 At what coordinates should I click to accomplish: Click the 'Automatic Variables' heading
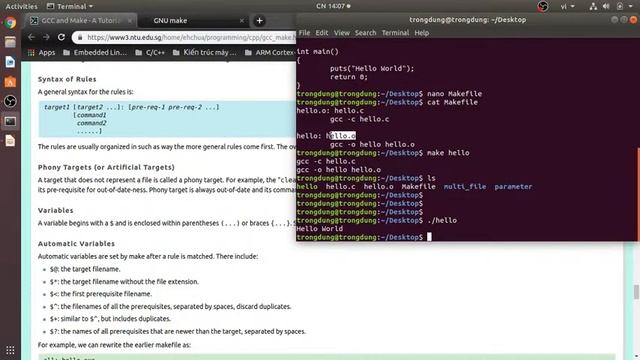pos(76,244)
